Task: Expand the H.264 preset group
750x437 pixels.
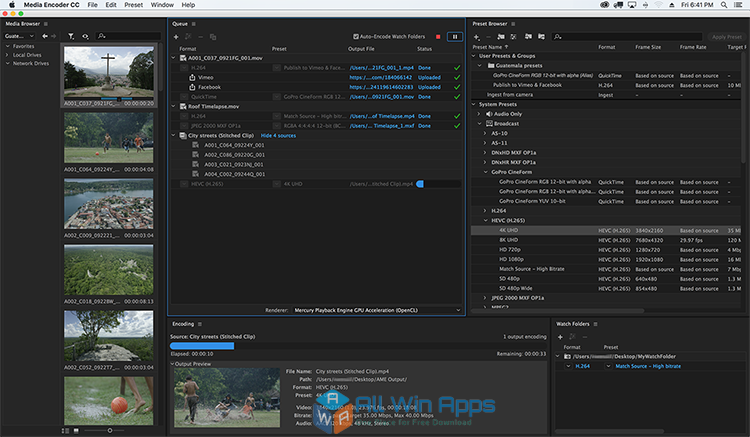Action: [485, 211]
